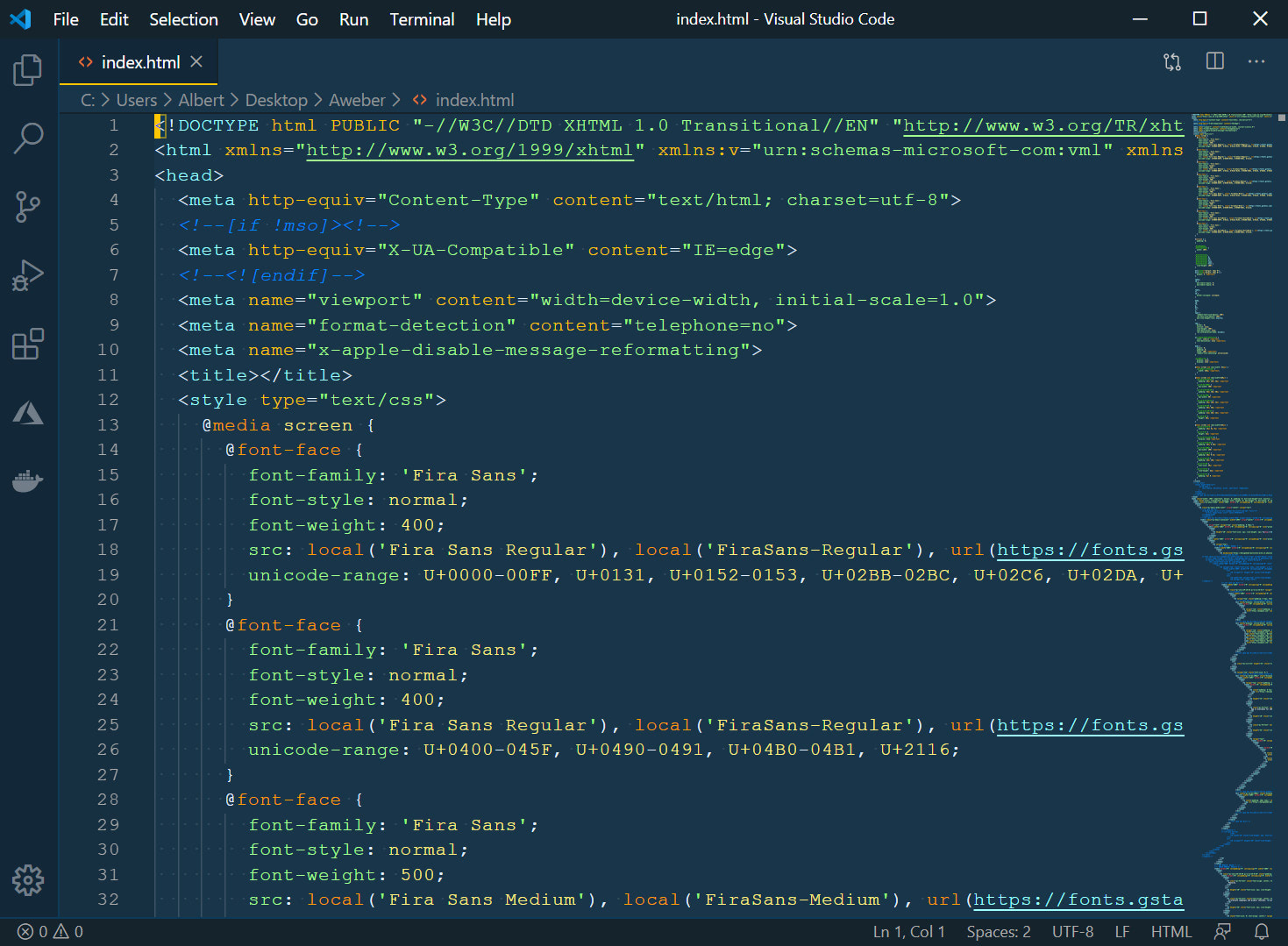This screenshot has width=1288, height=946.
Task: Open the Source Control view
Action: pyautogui.click(x=28, y=207)
